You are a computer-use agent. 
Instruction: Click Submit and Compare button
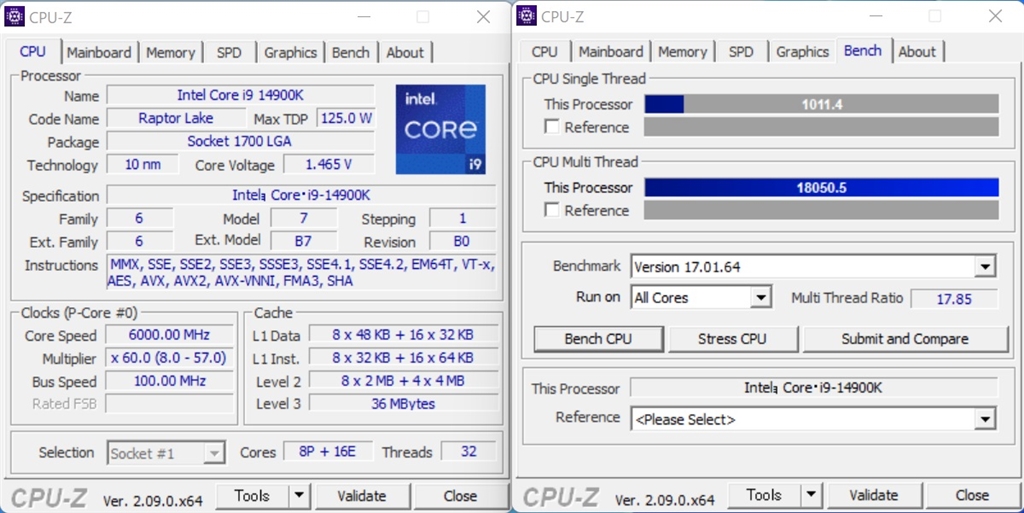coord(905,339)
